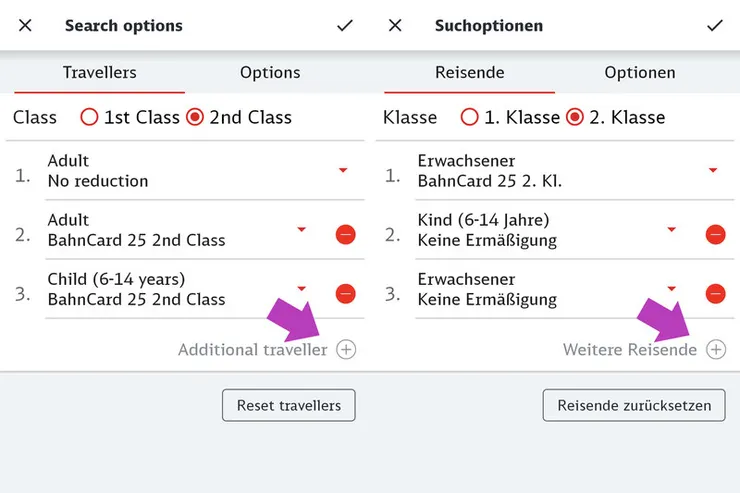Viewport: 740px width, 493px height.
Task: Open the Optionen tab
Action: (x=640, y=72)
